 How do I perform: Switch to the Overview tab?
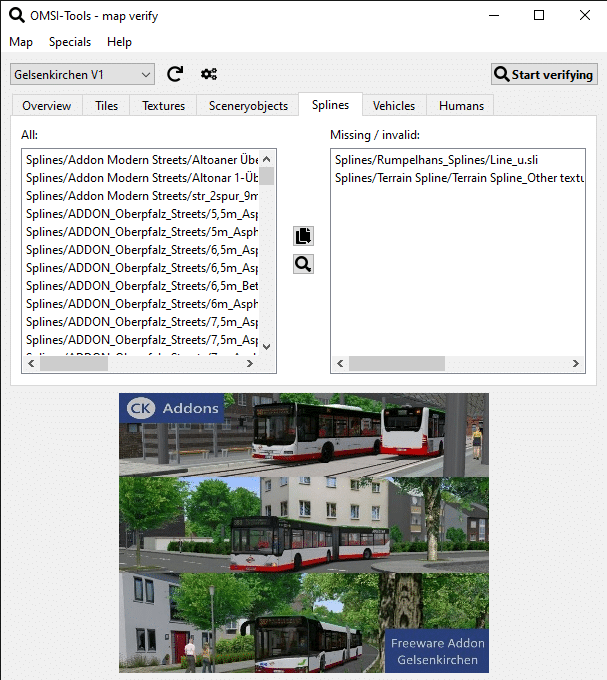click(x=47, y=105)
